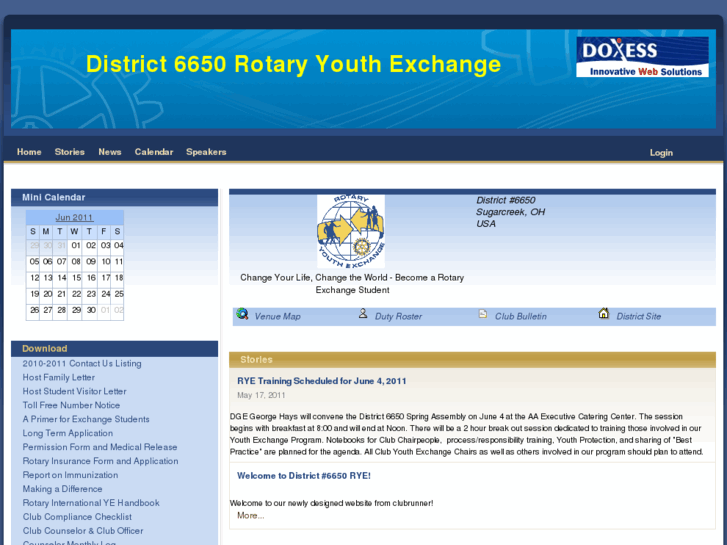Viewport: 727px width, 545px height.
Task: Open the Calendar navigation tab
Action: pyautogui.click(x=154, y=152)
